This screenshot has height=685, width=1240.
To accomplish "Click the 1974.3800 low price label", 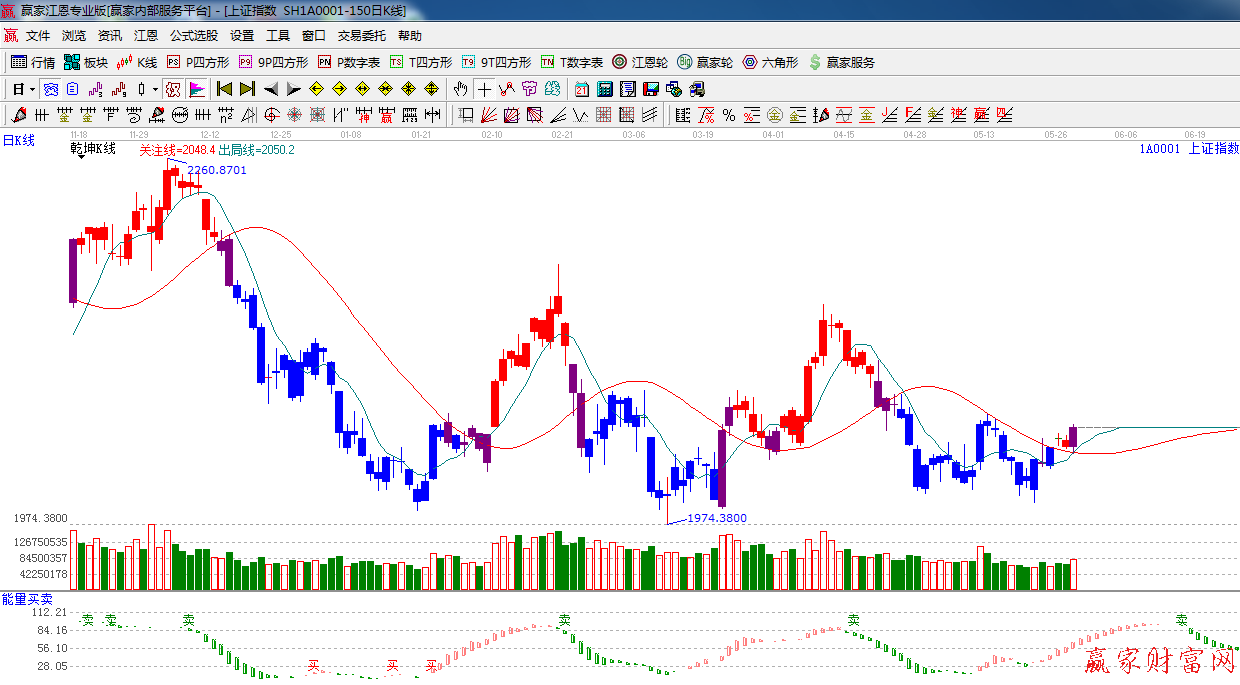I will [x=716, y=518].
